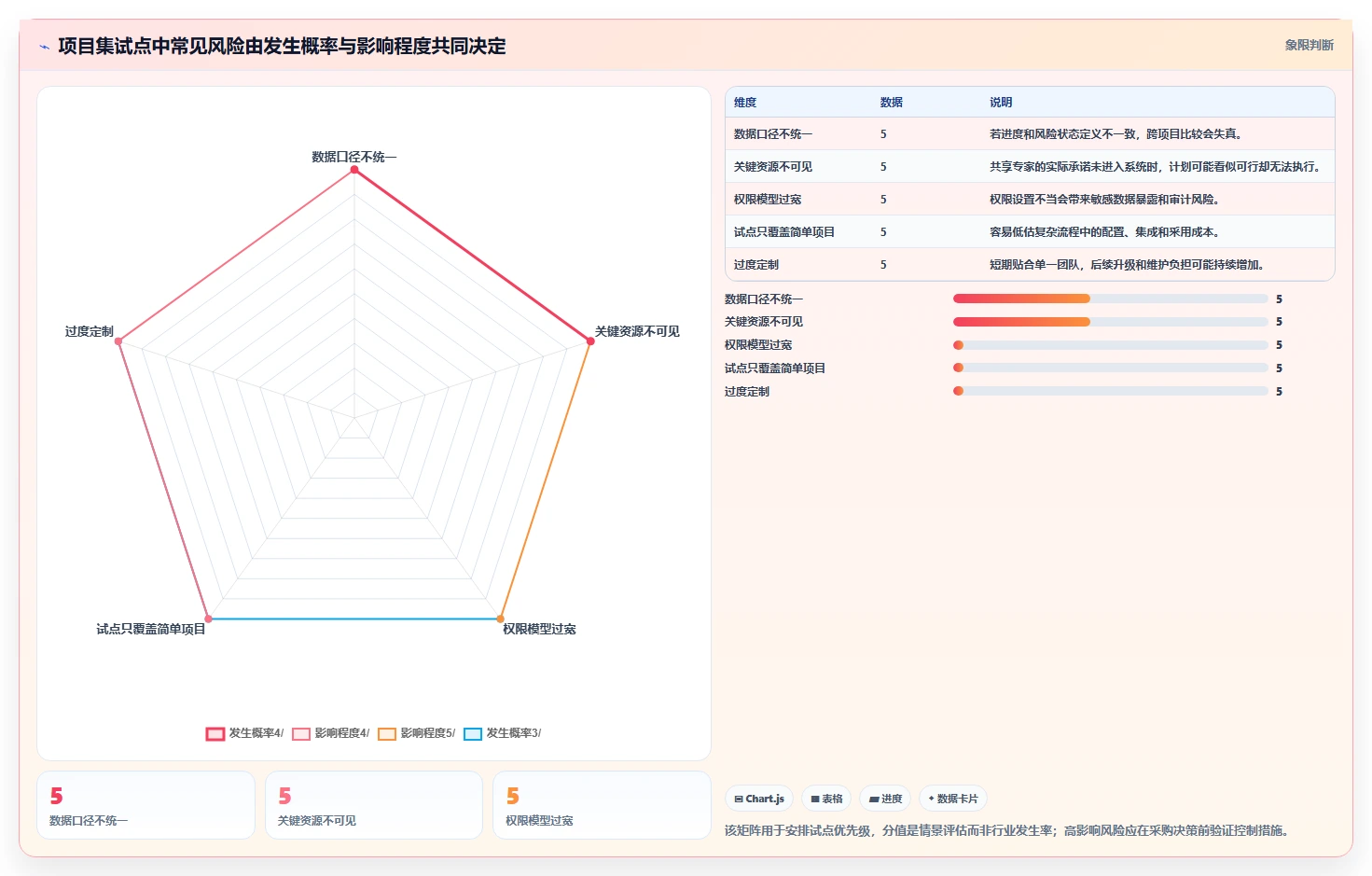Image resolution: width=1372 pixels, height=876 pixels.
Task: Click the 维度 table column header
Action: [x=745, y=103]
